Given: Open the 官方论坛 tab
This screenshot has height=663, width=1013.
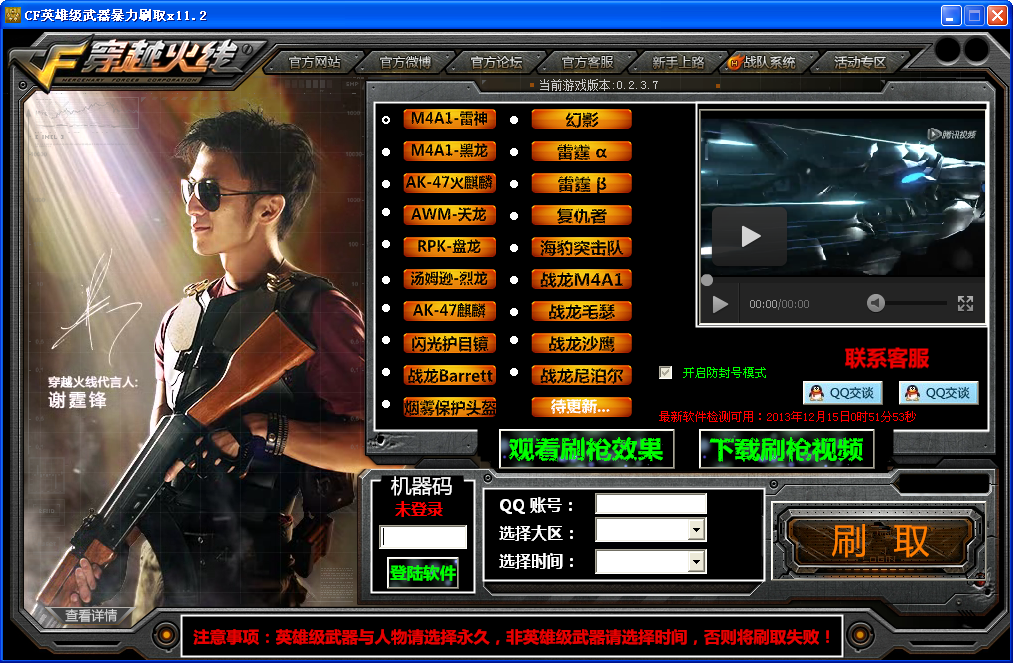Looking at the screenshot, I should coord(497,62).
